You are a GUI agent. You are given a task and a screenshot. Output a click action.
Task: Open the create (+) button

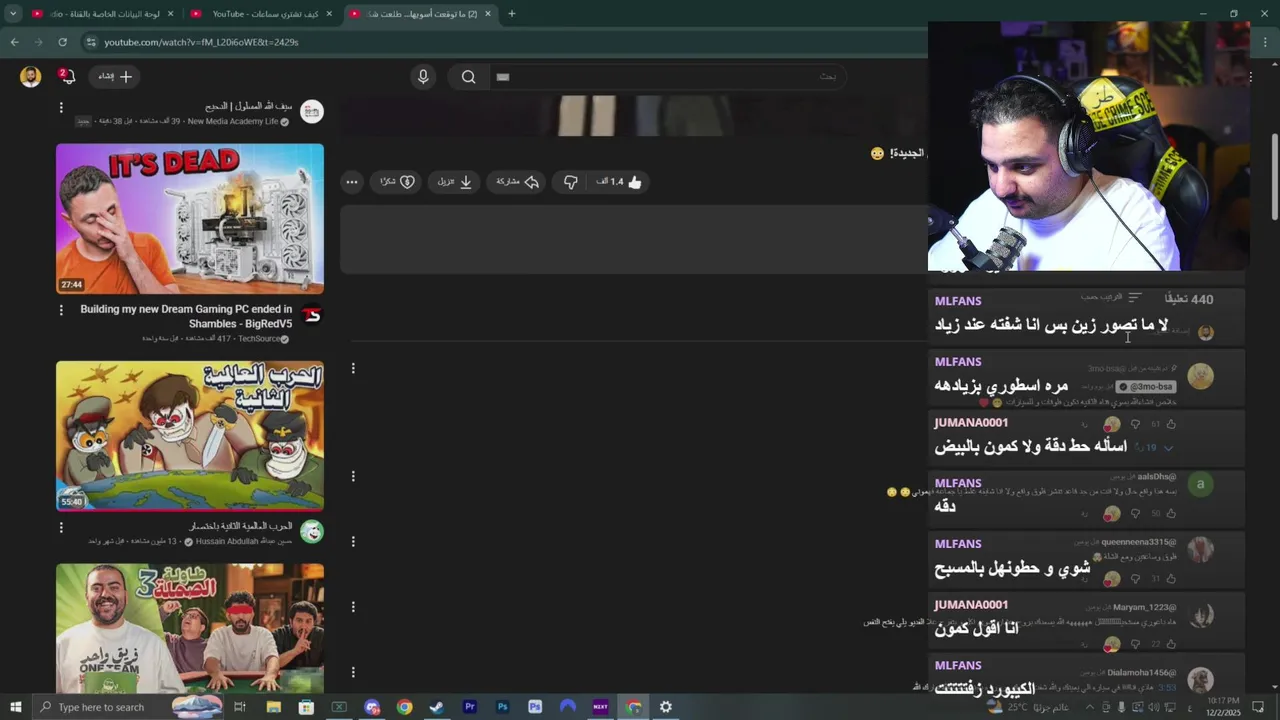115,76
